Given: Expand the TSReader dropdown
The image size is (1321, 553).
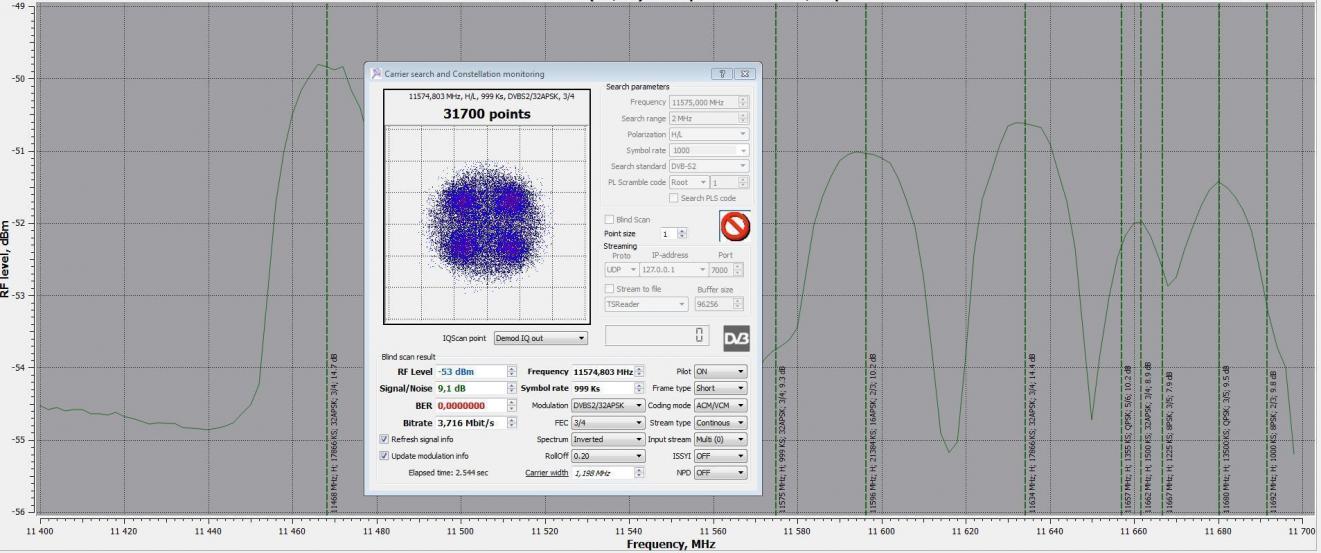Looking at the screenshot, I should pyautogui.click(x=647, y=305).
